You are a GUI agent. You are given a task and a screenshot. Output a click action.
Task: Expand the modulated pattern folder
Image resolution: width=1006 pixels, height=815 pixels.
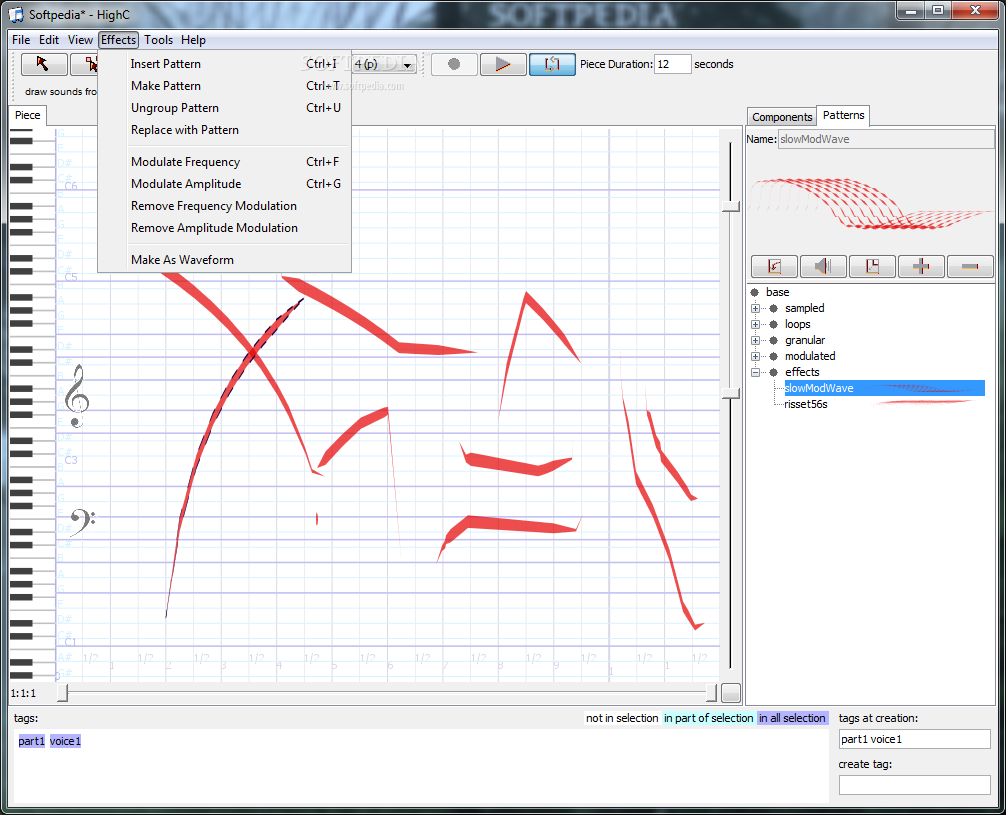point(755,357)
